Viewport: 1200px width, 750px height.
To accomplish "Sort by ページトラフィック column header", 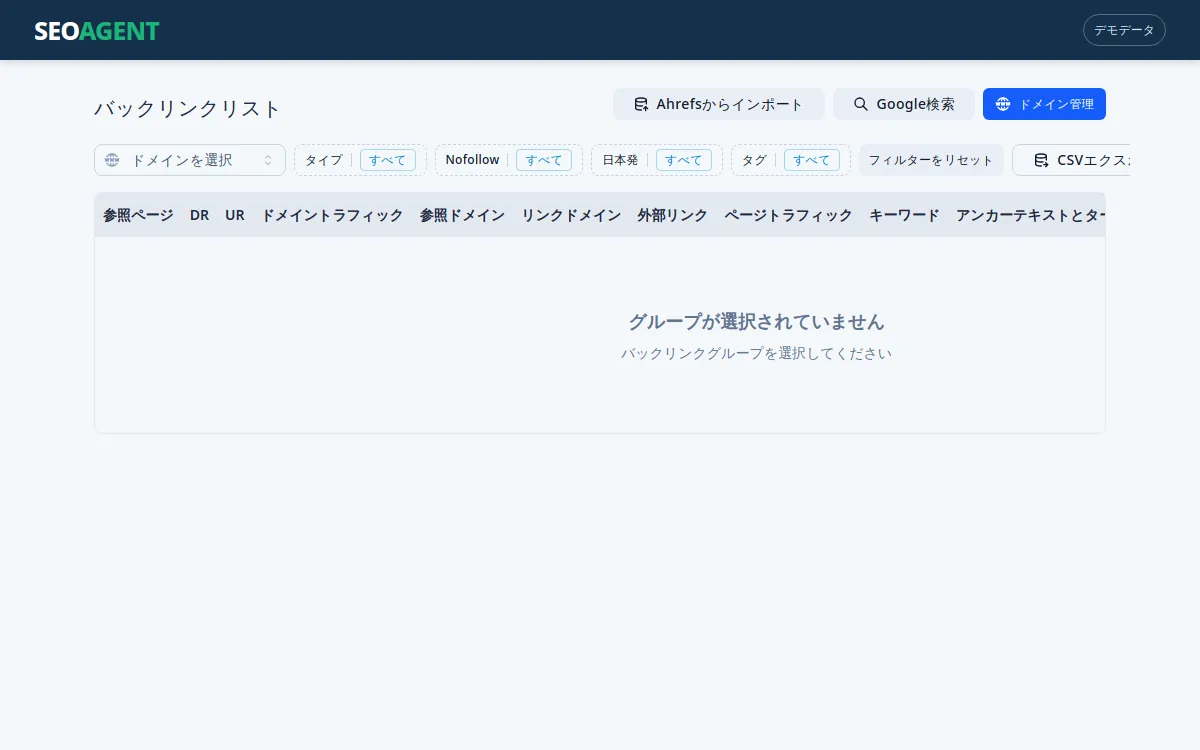I will click(788, 215).
